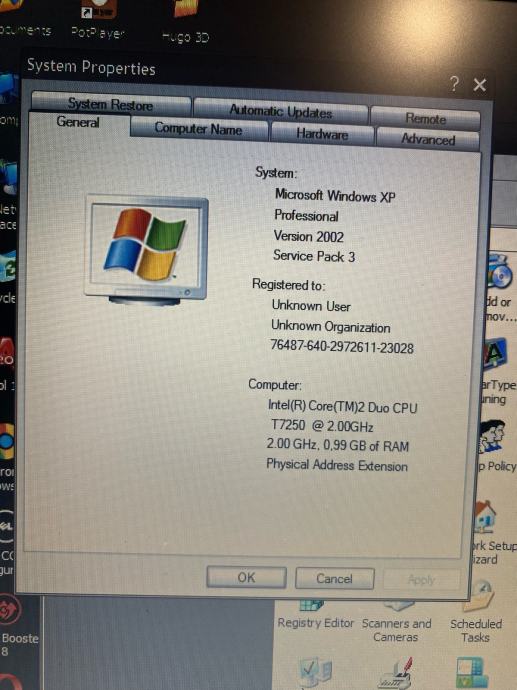
Task: Select the General tab
Action: click(78, 122)
